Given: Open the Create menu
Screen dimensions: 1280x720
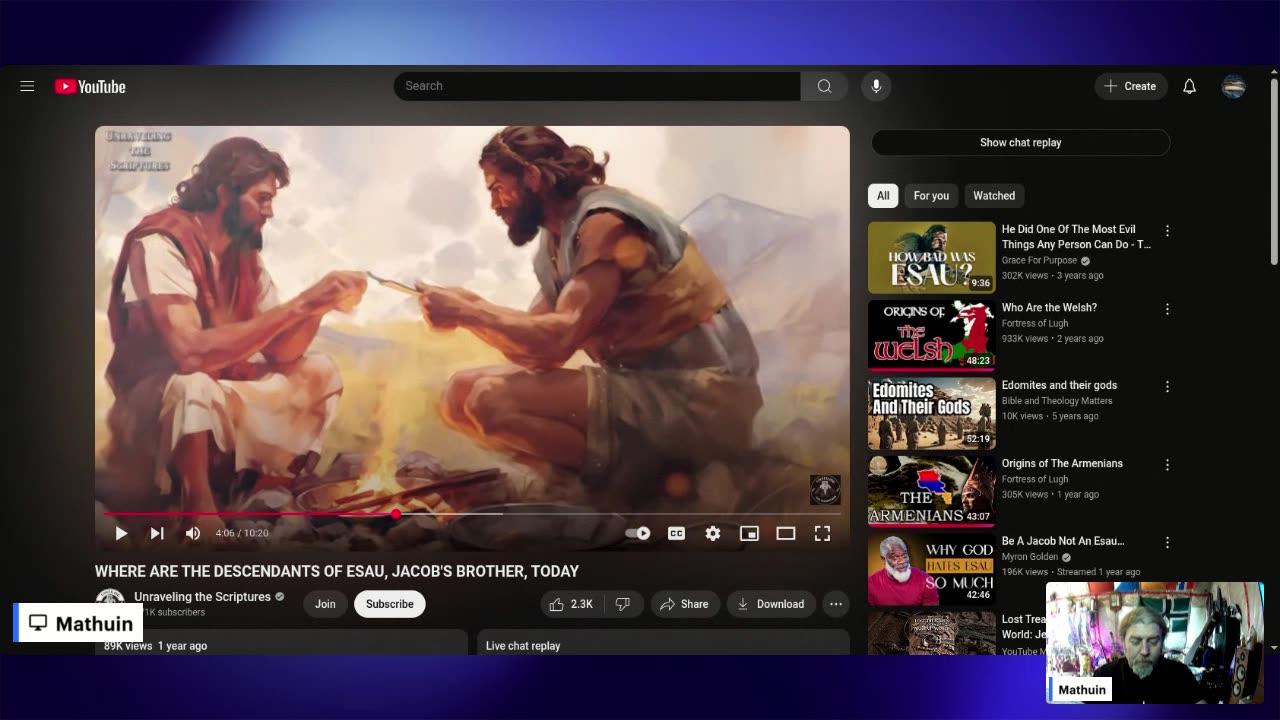Looking at the screenshot, I should click(x=1130, y=86).
